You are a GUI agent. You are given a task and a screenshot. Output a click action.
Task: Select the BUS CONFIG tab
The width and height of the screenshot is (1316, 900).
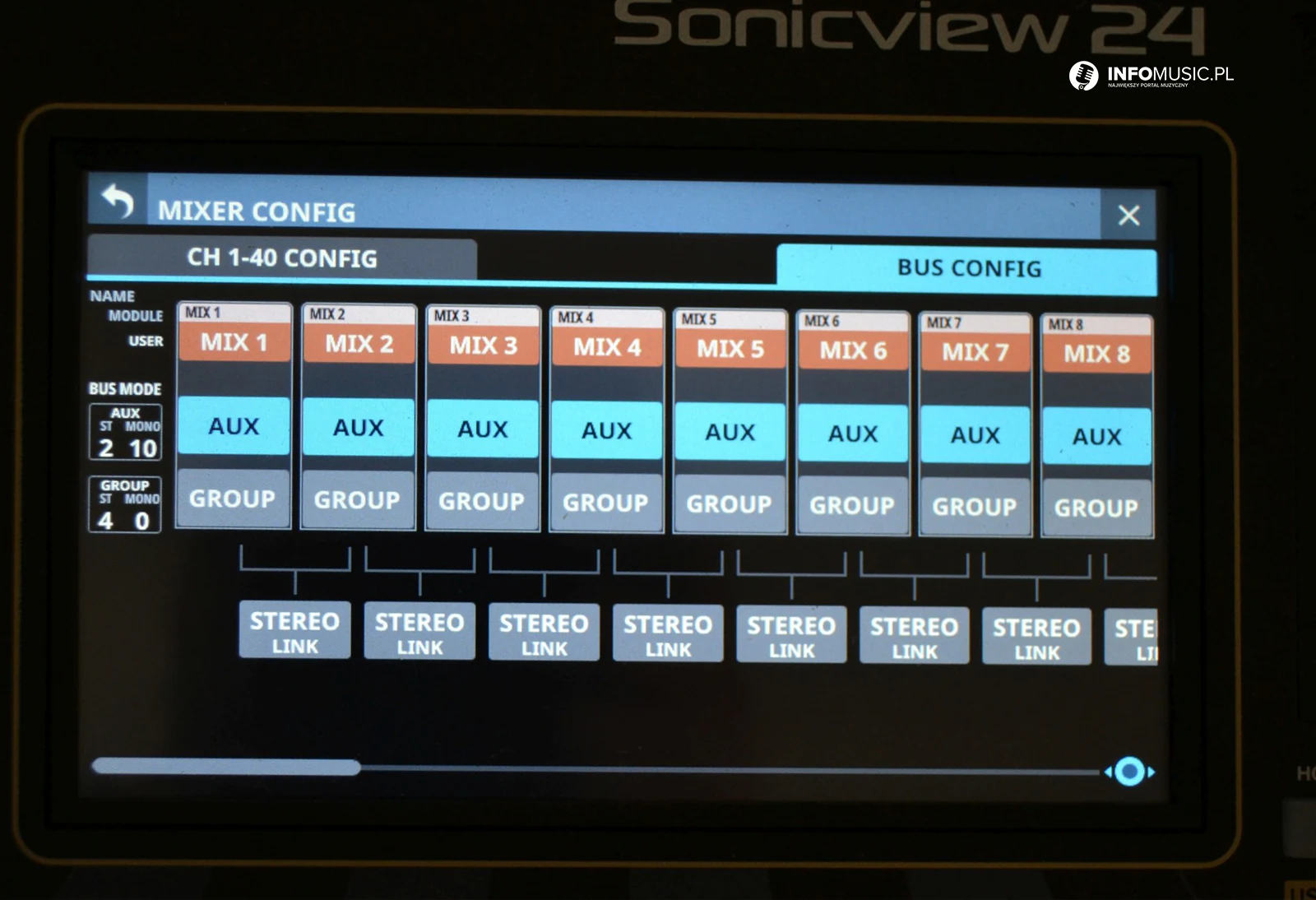tap(968, 268)
